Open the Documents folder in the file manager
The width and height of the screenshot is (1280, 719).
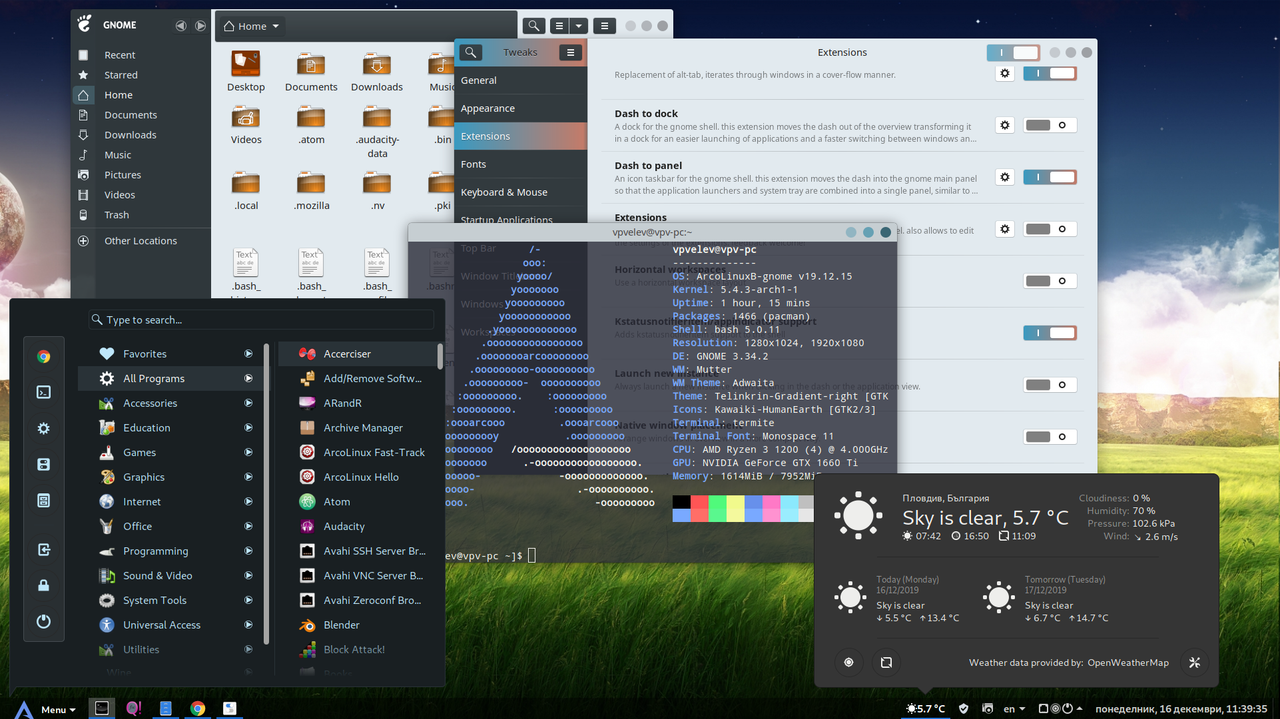(x=311, y=72)
